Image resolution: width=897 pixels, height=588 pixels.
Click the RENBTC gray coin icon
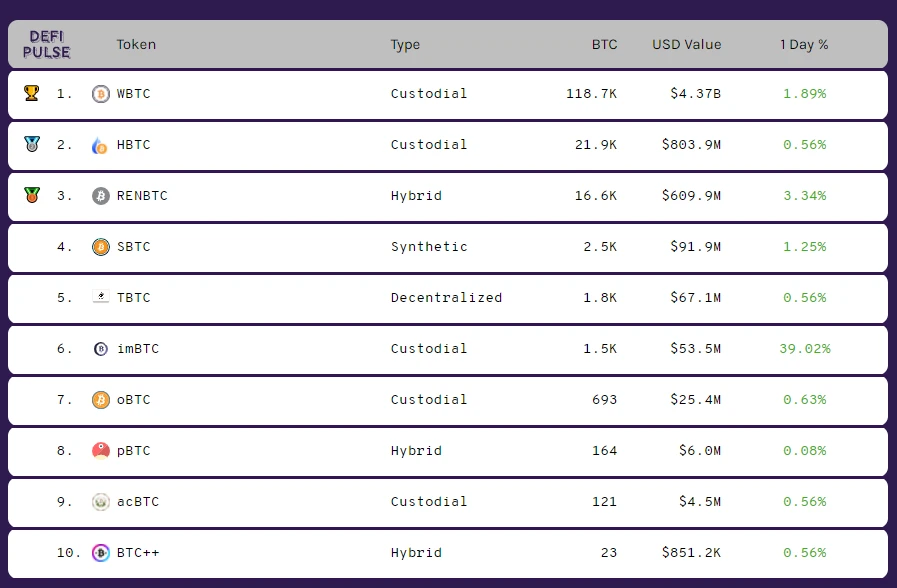point(101,196)
